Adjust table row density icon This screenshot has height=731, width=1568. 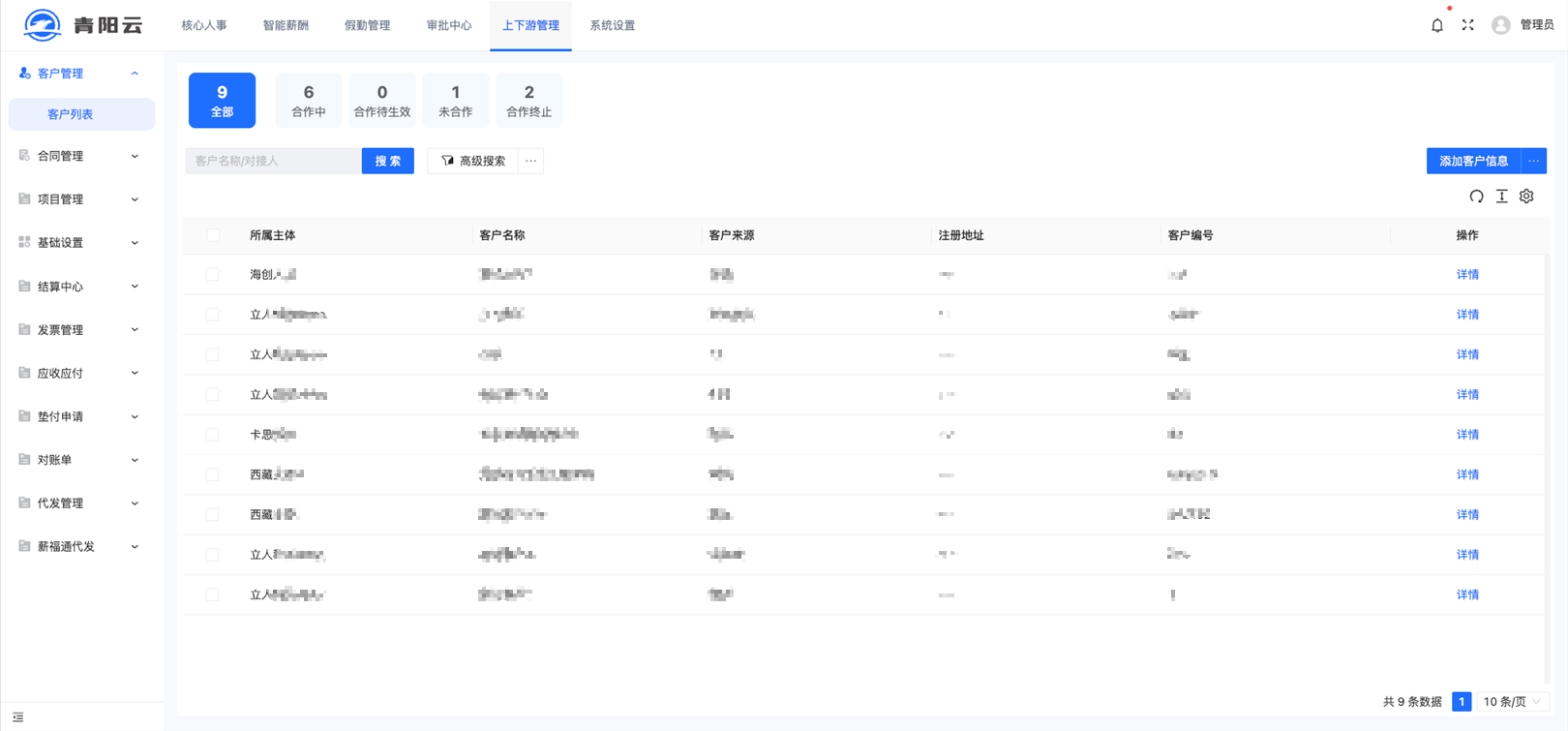pyautogui.click(x=1501, y=197)
